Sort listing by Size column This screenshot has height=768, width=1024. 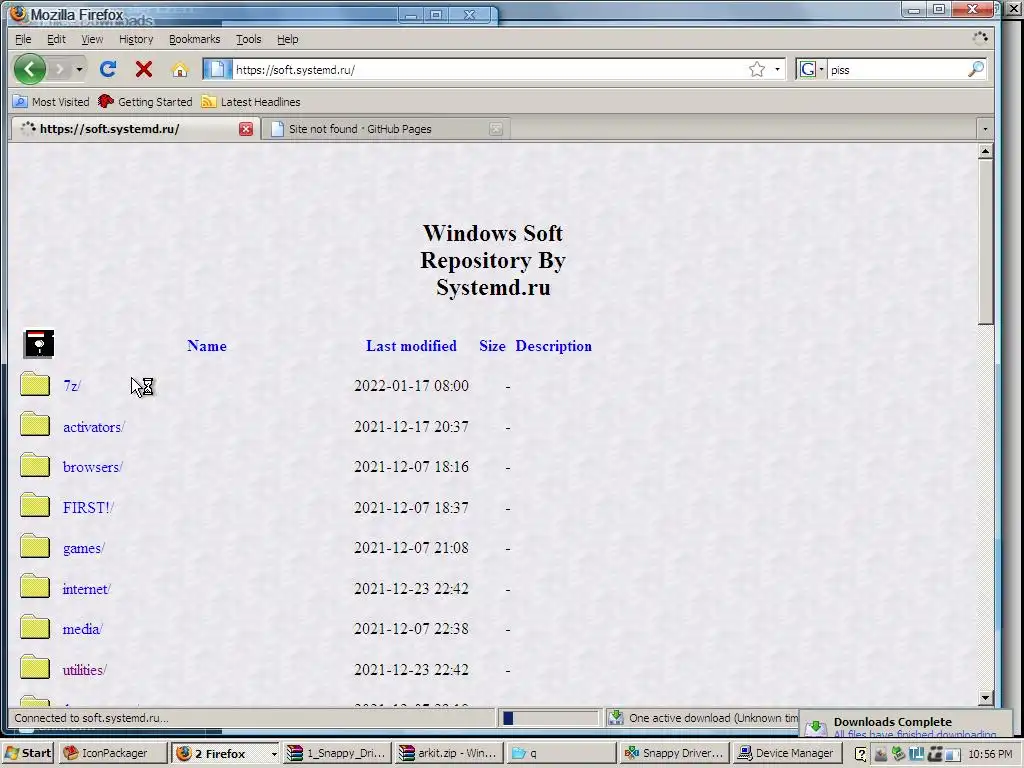point(492,346)
